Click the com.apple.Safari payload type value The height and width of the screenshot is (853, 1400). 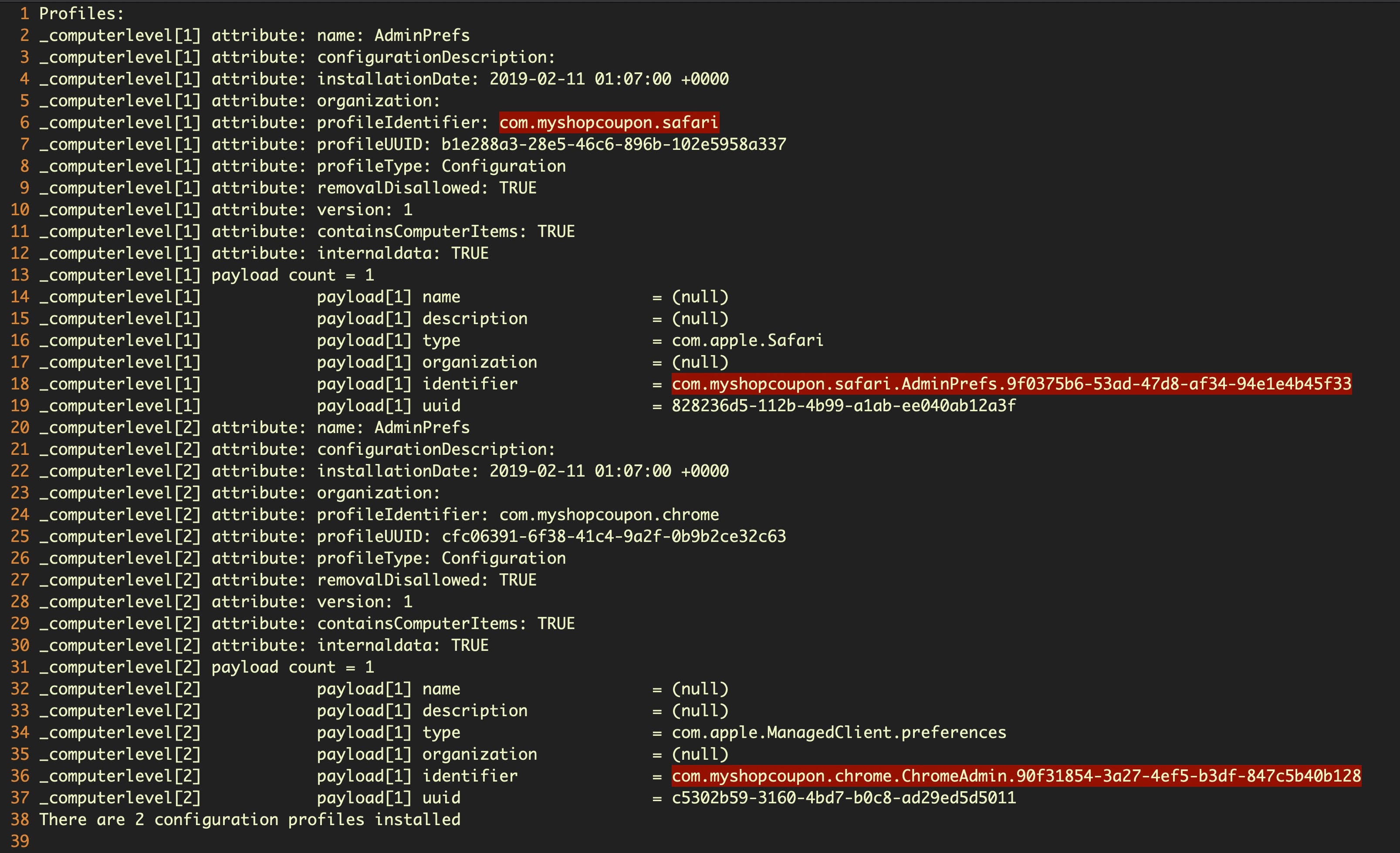[x=747, y=340]
